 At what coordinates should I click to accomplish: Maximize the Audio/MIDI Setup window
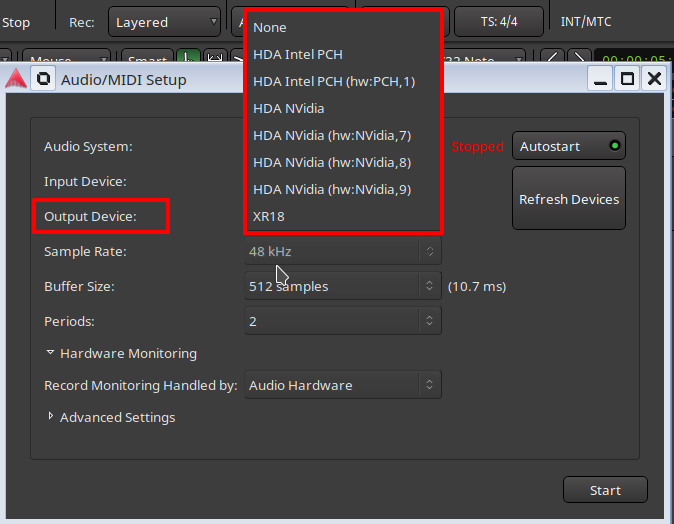coord(627,79)
